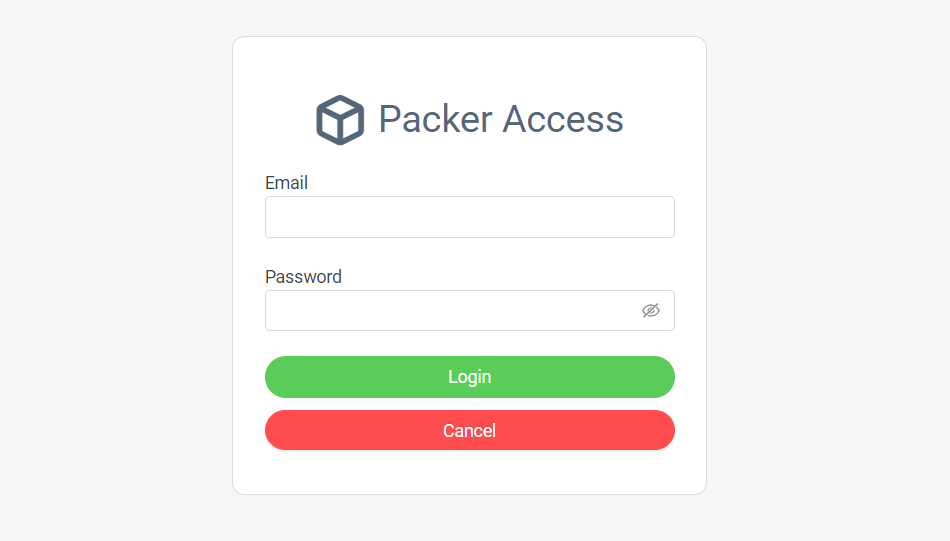Click the Packer Access title text

(x=500, y=119)
